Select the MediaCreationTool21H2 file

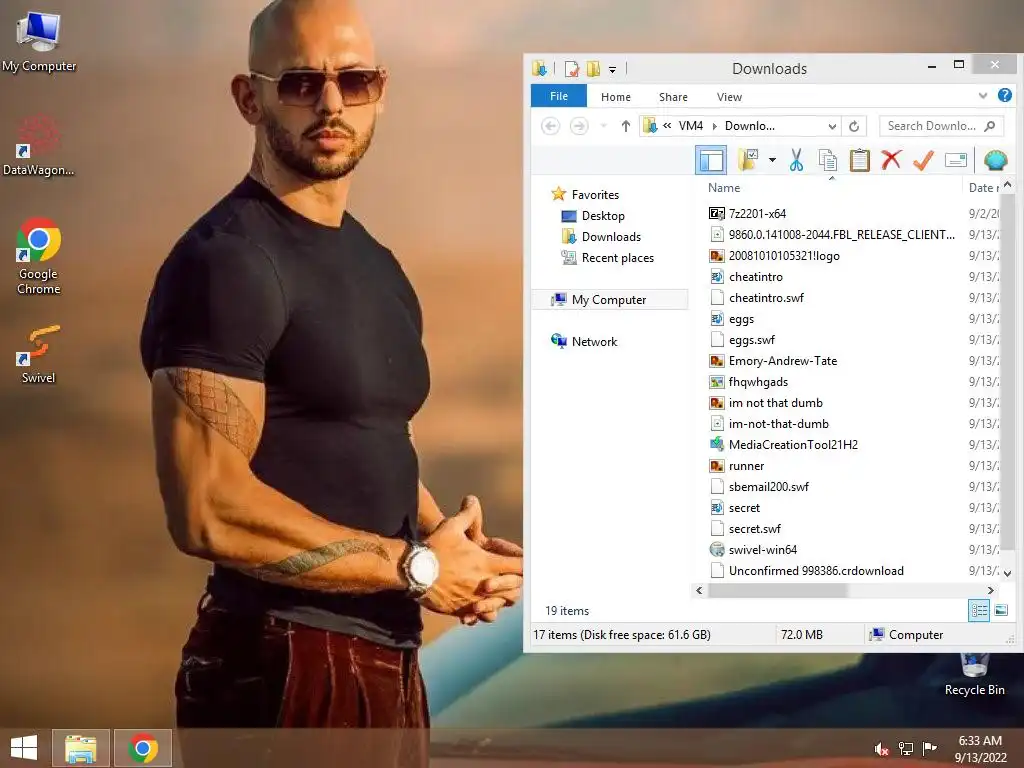point(783,445)
